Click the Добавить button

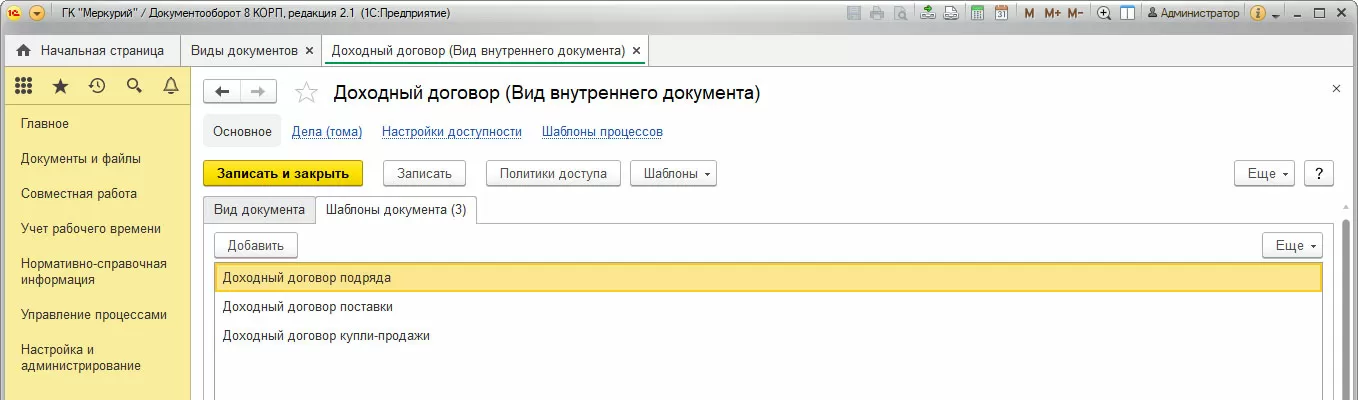tap(256, 245)
